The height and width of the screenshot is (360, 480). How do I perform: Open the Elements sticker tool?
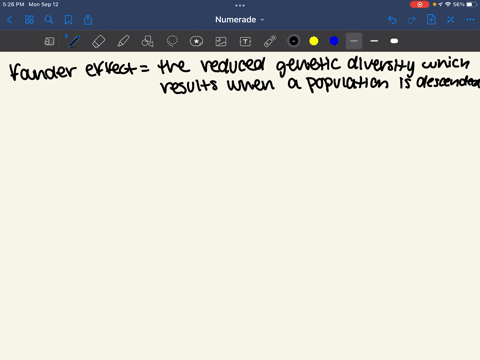click(196, 41)
